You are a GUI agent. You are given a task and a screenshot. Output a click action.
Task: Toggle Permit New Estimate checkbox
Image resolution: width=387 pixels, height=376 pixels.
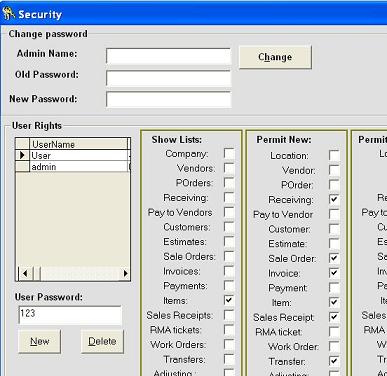[334, 244]
